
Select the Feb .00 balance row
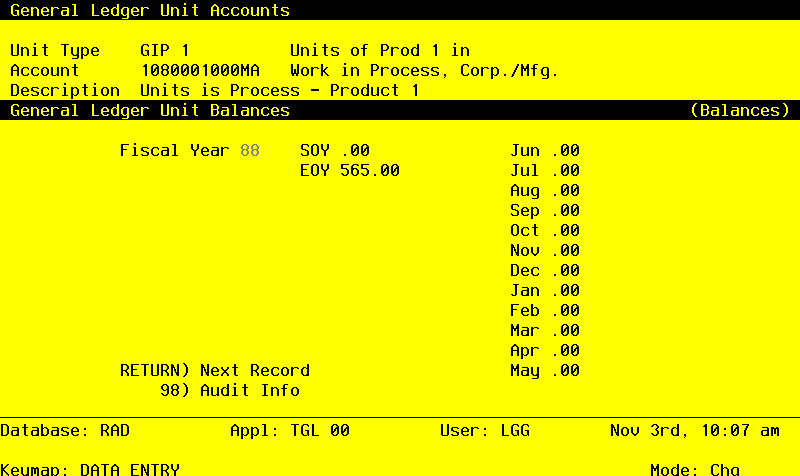click(545, 310)
